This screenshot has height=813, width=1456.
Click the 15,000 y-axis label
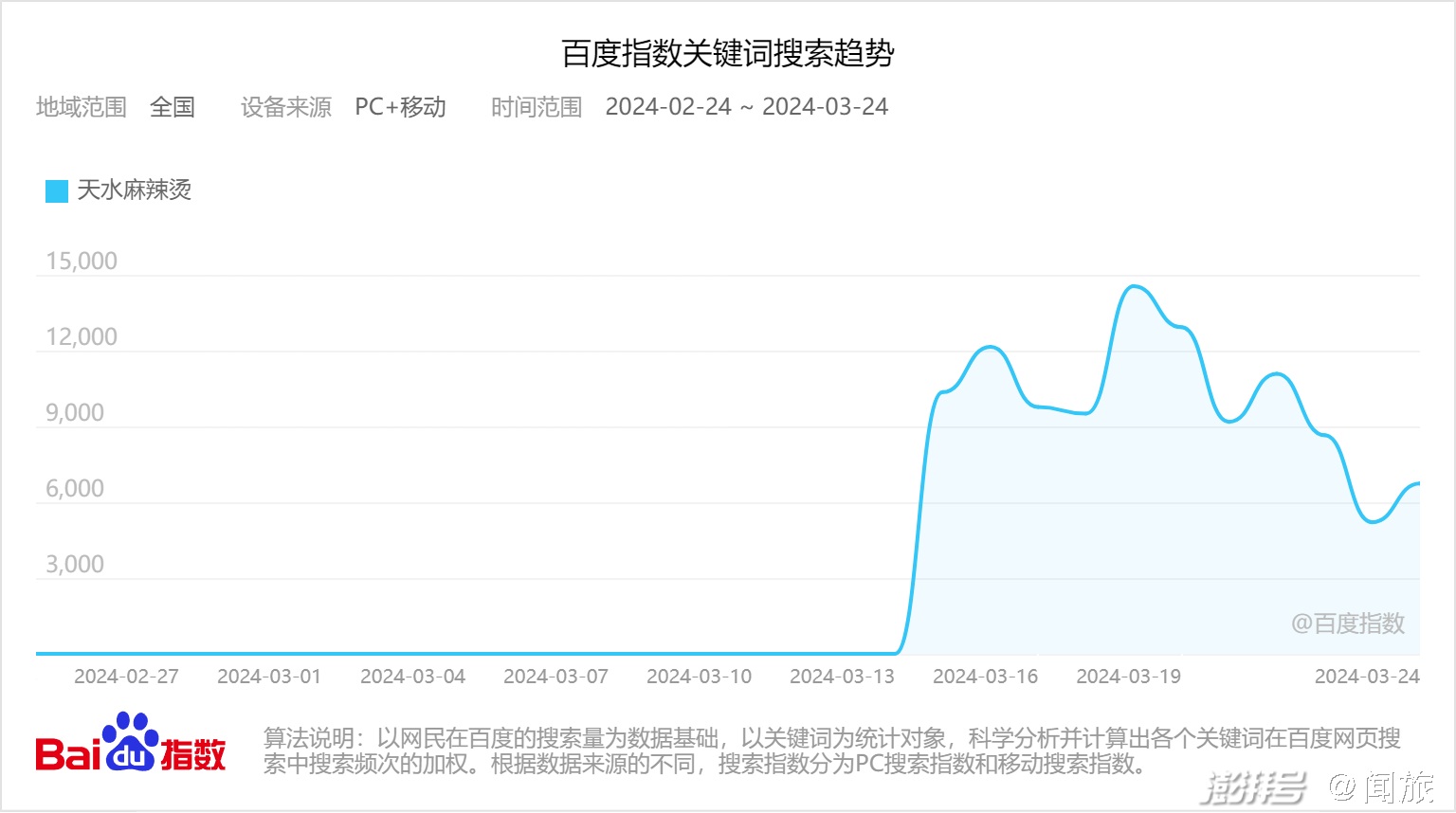[82, 262]
